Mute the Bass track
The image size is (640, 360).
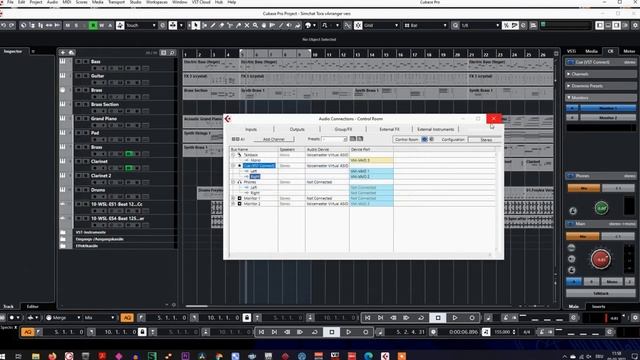click(78, 62)
